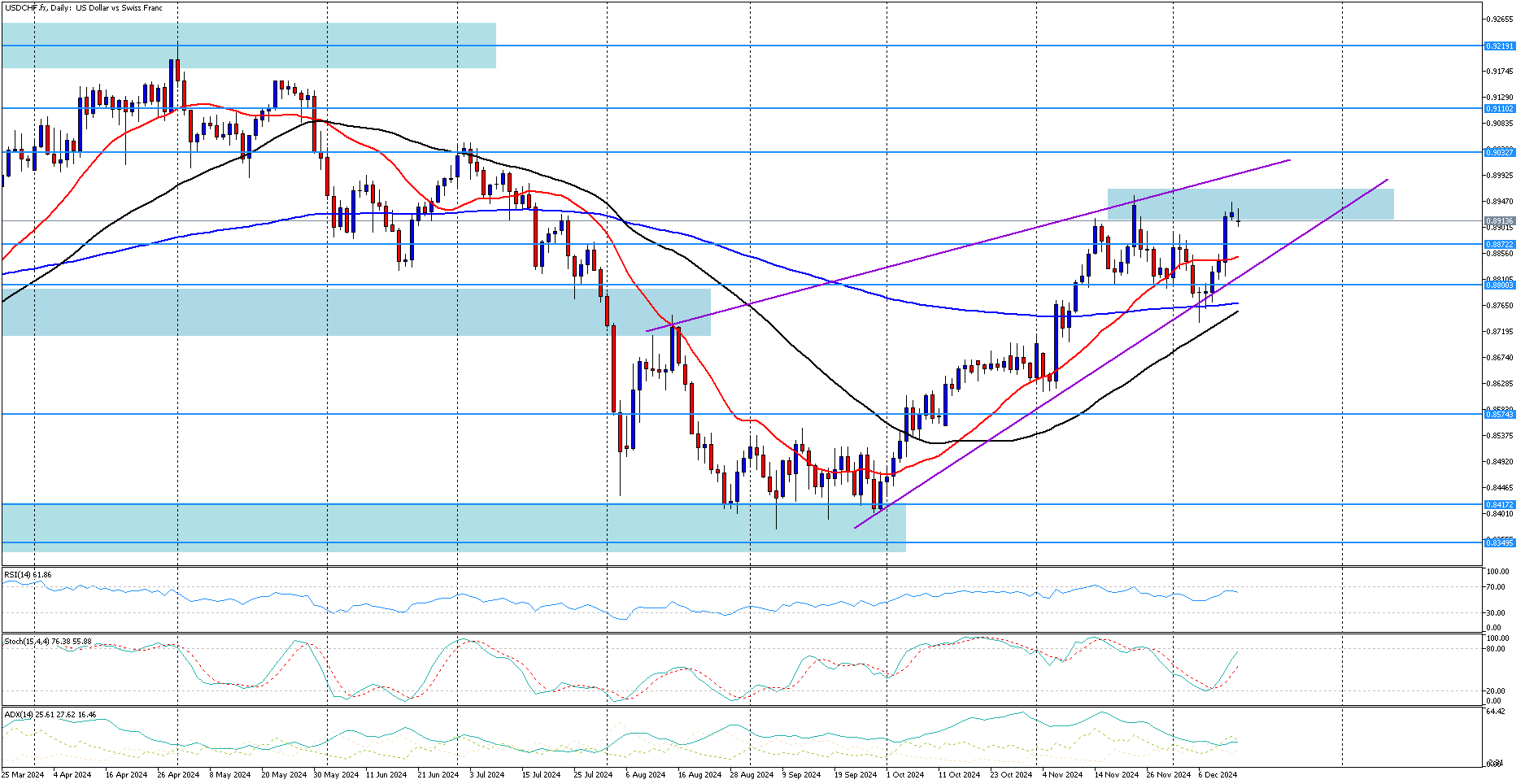
Task: Select the 0.91102 horizontal level label
Action: coord(1499,108)
